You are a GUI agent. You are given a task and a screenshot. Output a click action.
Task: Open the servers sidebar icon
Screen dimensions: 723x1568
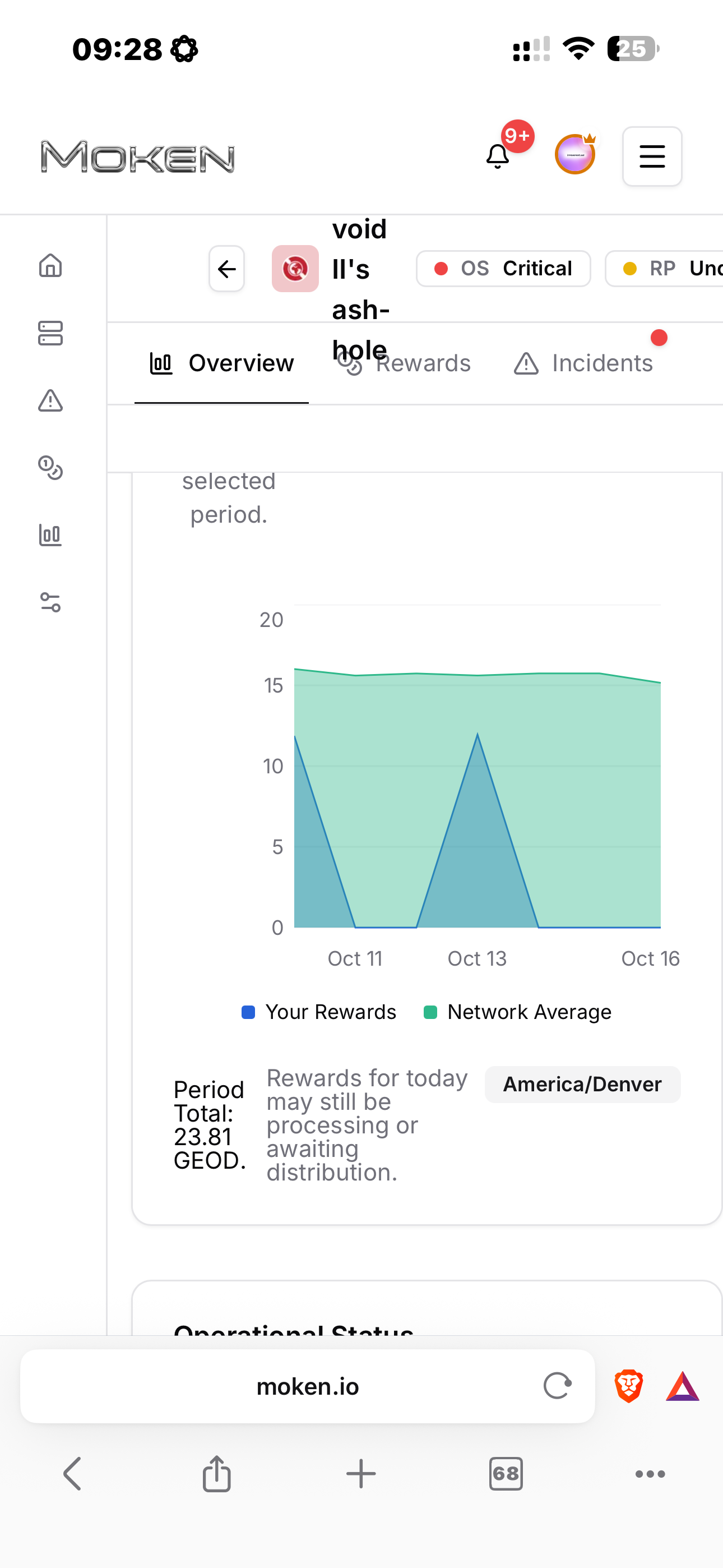(x=50, y=333)
